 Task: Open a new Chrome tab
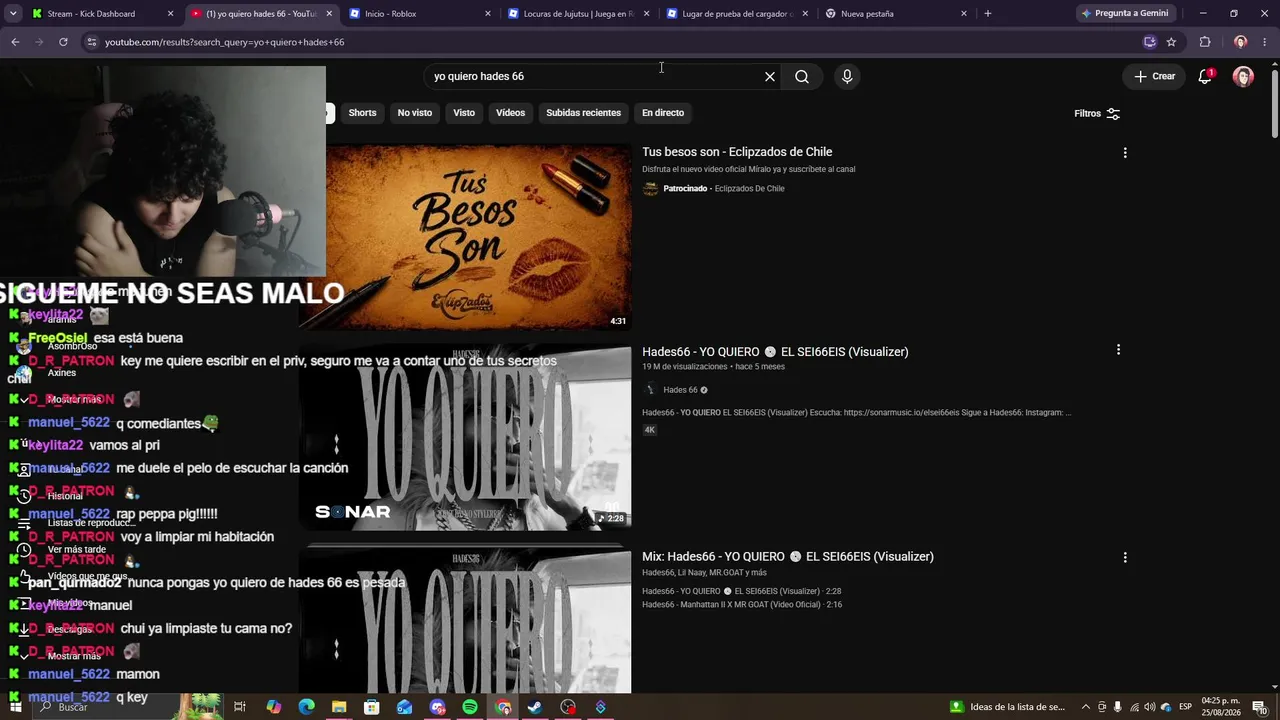[988, 14]
